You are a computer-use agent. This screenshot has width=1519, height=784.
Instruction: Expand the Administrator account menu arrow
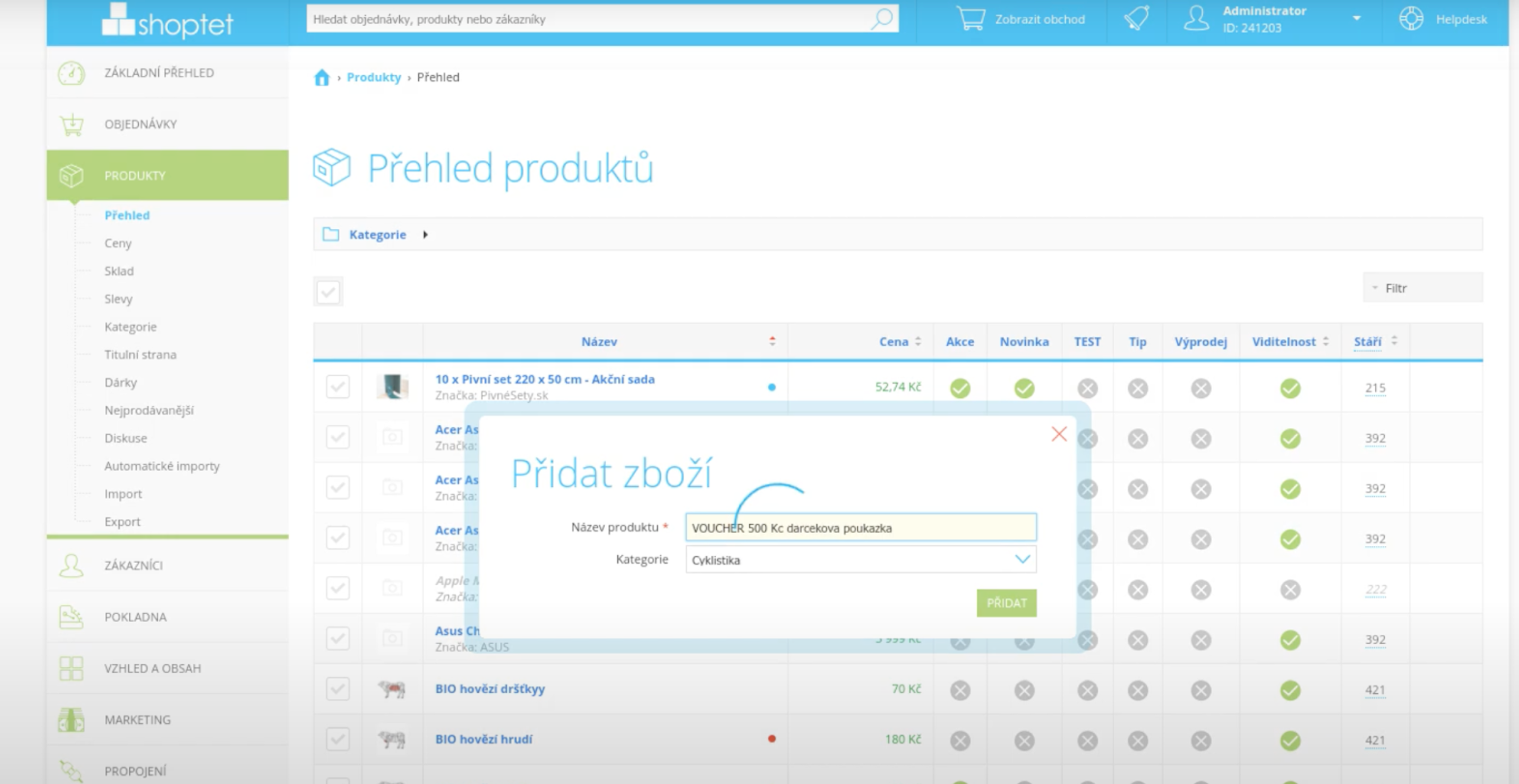pyautogui.click(x=1357, y=19)
